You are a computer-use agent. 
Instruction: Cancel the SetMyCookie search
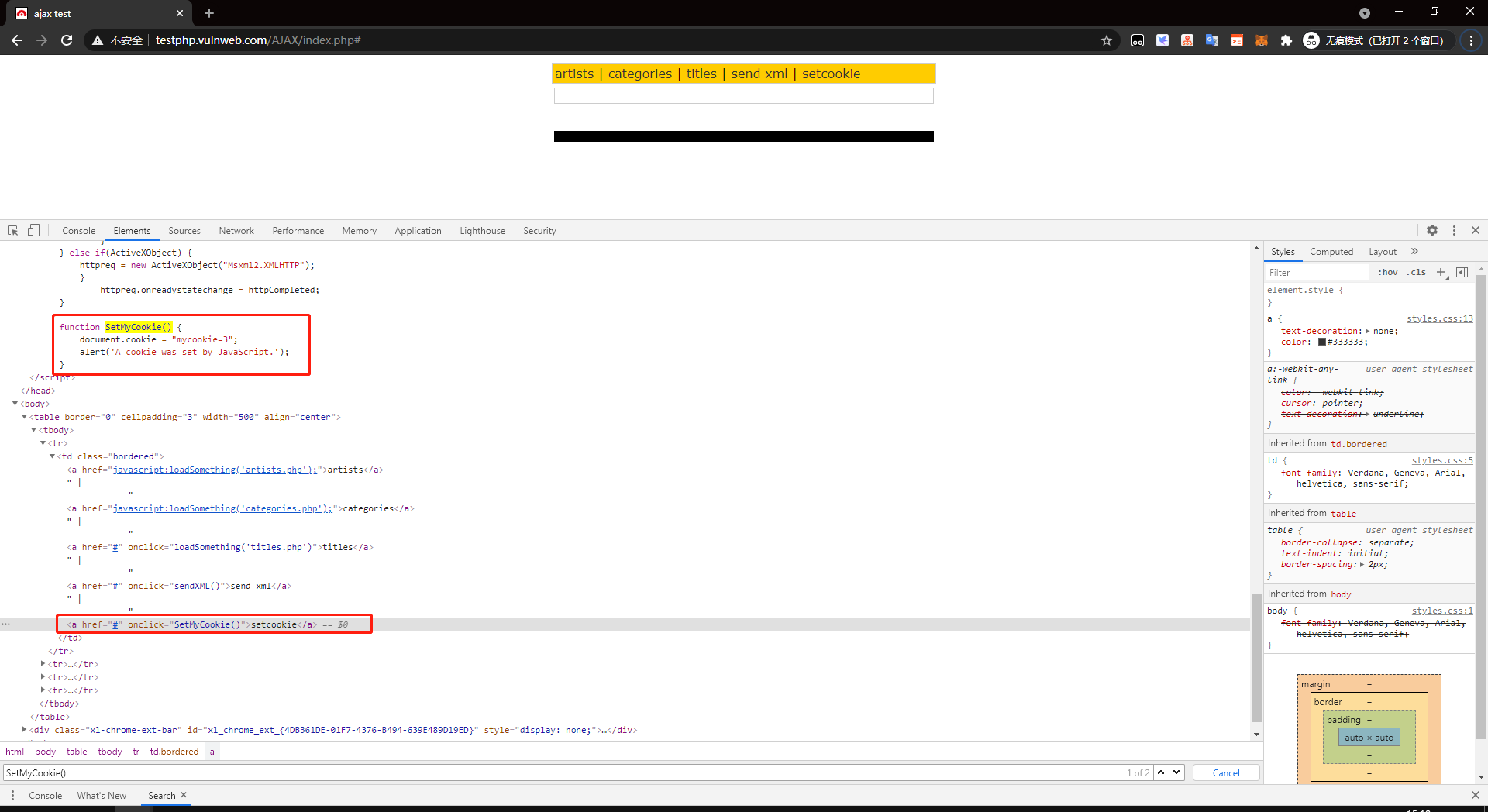click(1226, 772)
